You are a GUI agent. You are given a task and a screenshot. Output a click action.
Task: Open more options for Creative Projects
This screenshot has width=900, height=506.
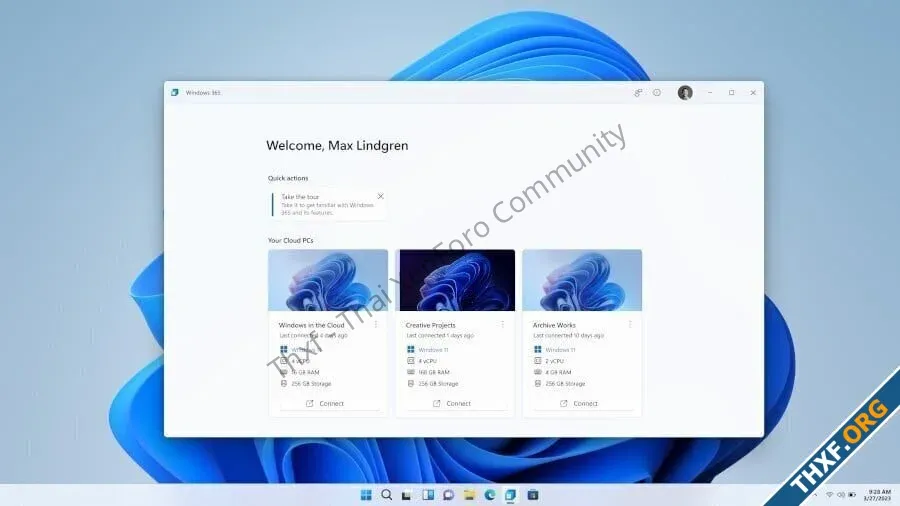[x=503, y=325]
